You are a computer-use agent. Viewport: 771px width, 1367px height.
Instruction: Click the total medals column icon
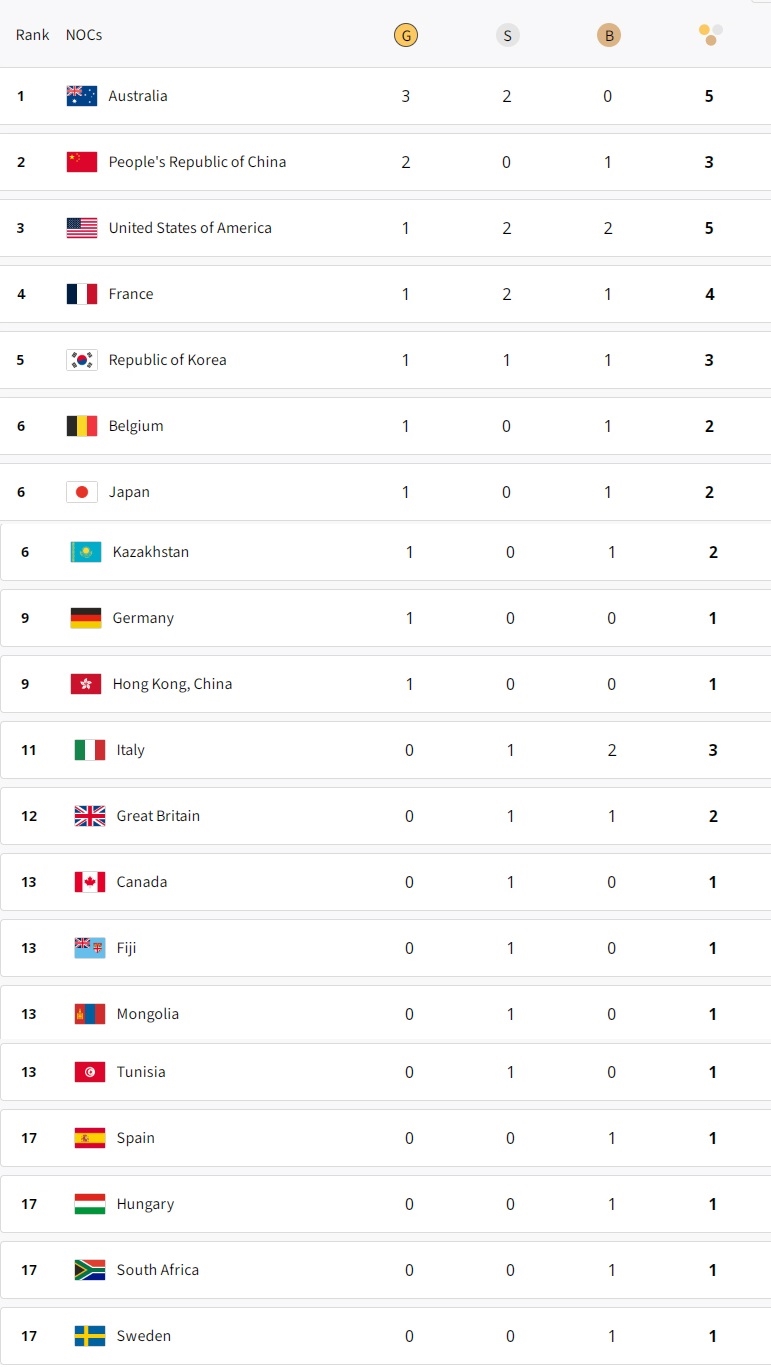coord(710,35)
